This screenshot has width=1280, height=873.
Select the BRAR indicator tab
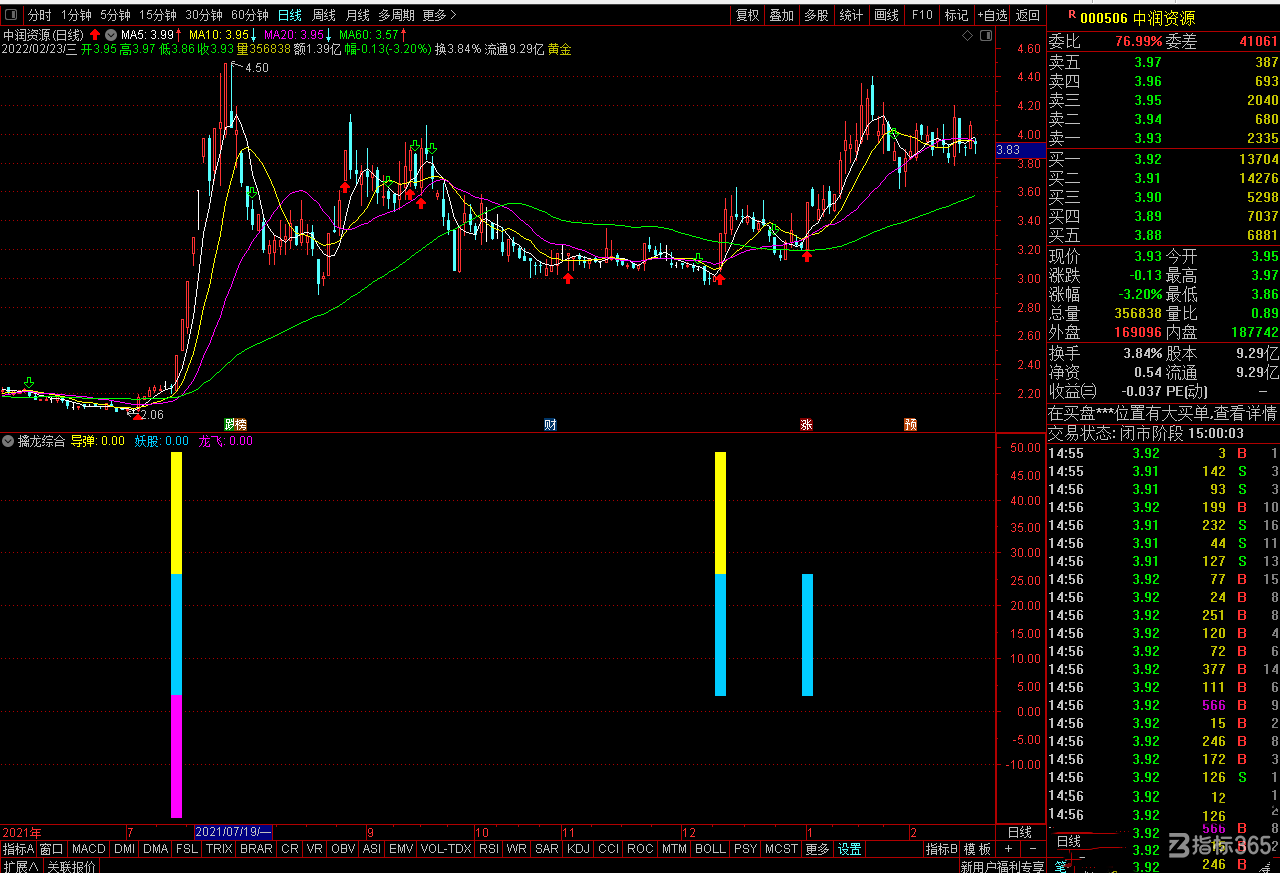(257, 849)
